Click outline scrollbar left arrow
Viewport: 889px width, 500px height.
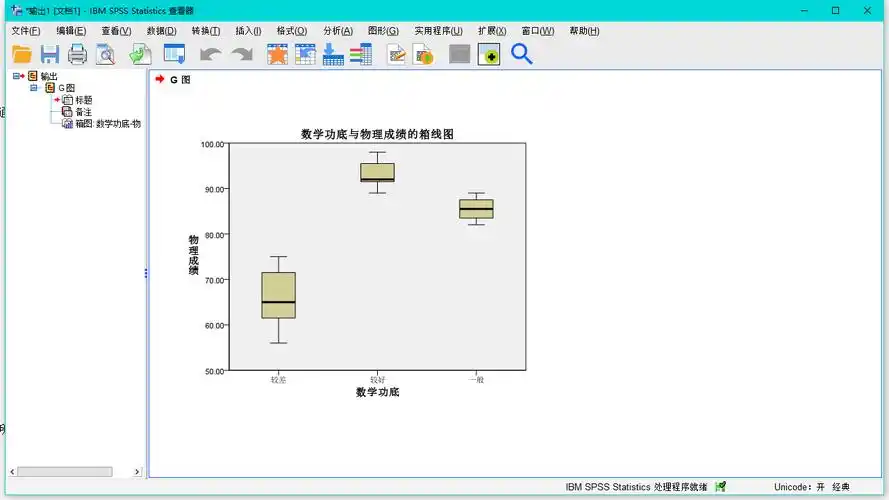tap(12, 472)
